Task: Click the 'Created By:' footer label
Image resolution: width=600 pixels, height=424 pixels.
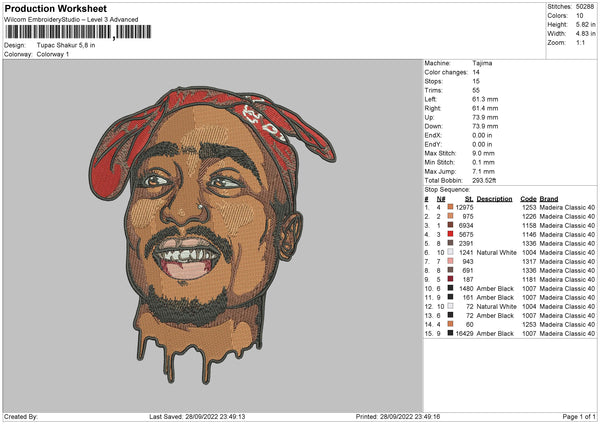Action: click(21, 416)
